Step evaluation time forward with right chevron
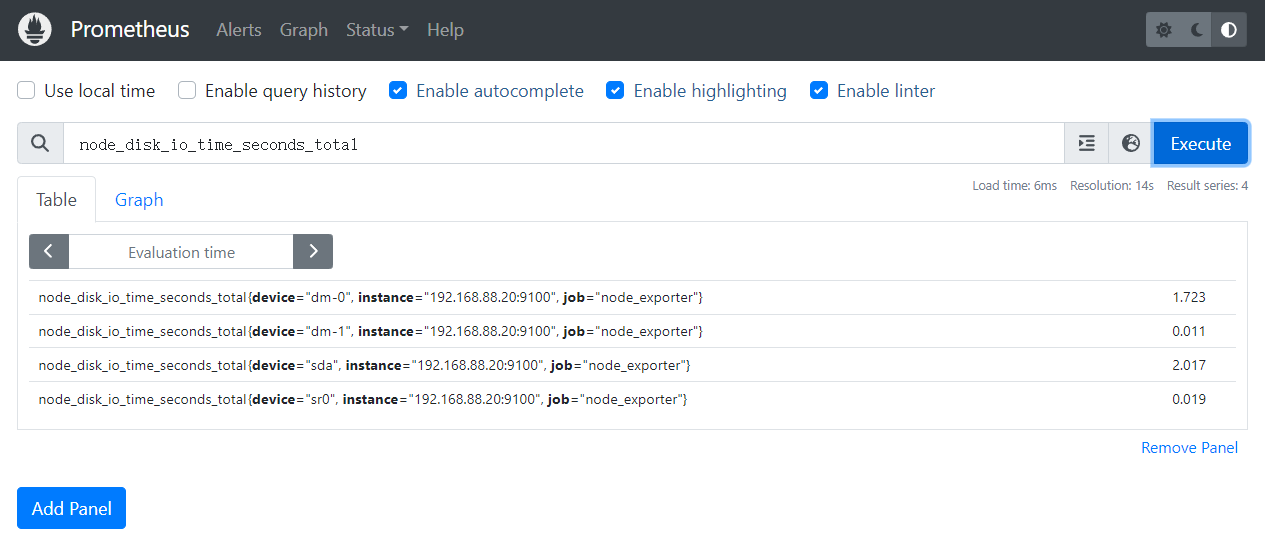The height and width of the screenshot is (537, 1265). [313, 252]
